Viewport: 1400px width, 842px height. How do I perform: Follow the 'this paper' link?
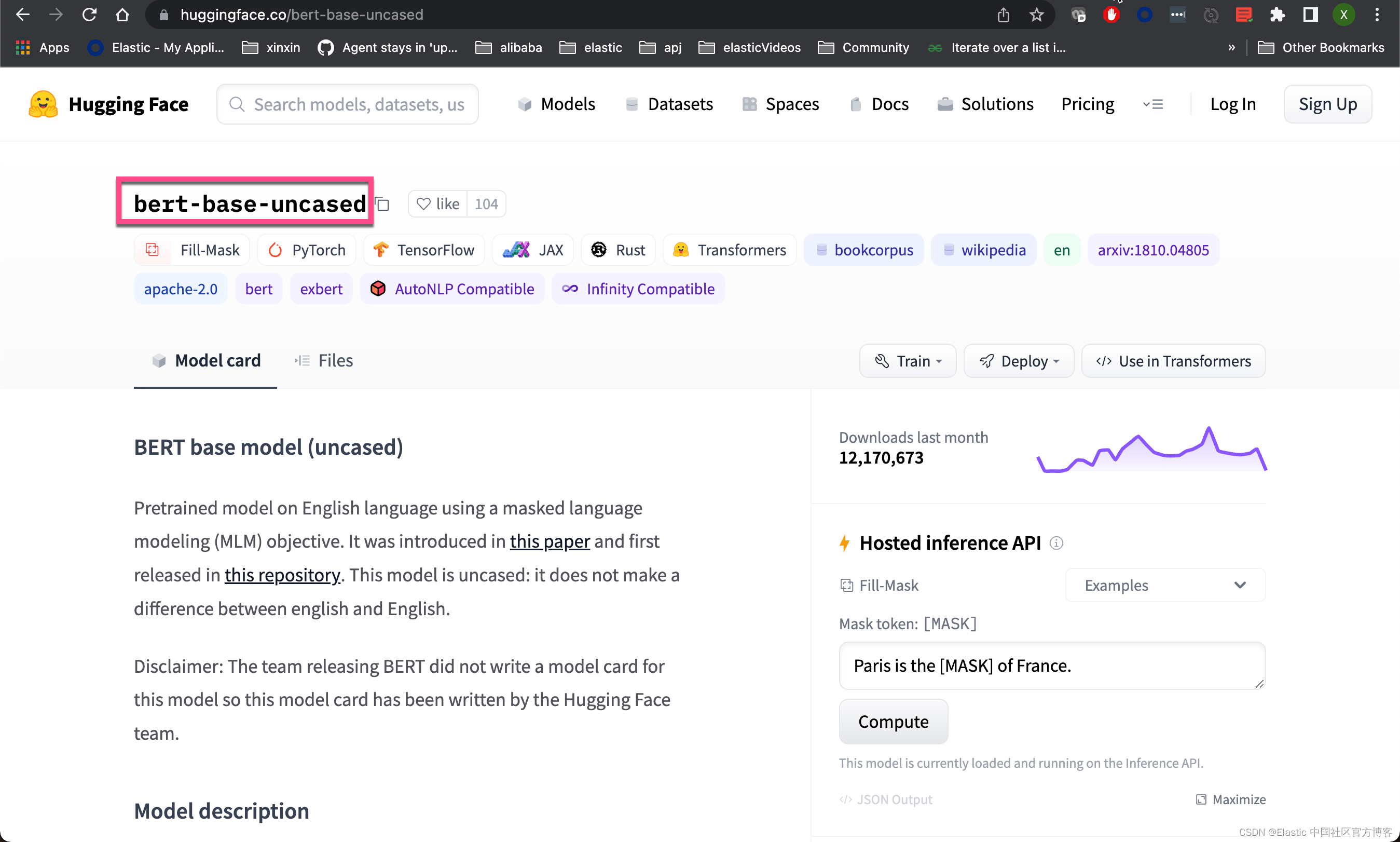pos(550,541)
